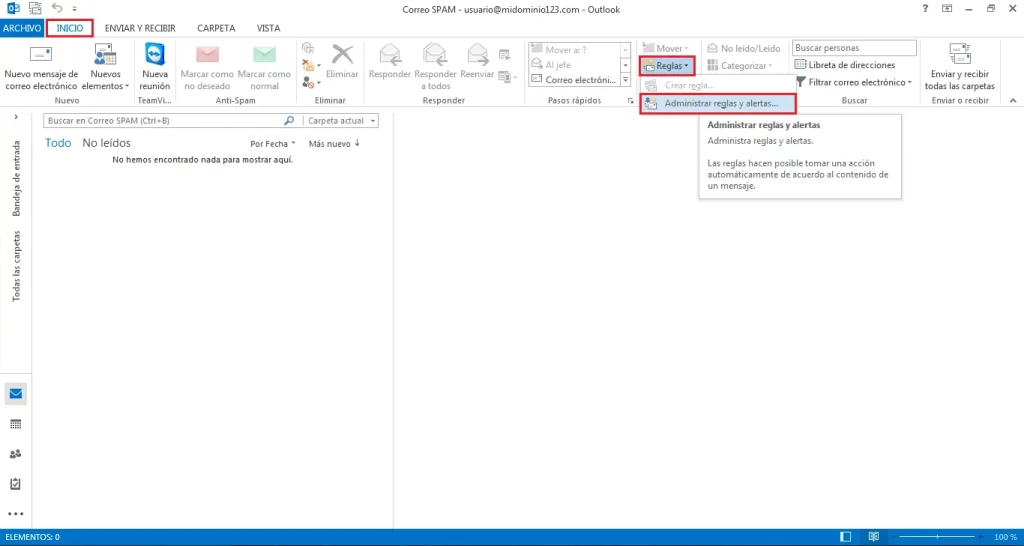Open Calendar view from the left sidebar
1024x546 pixels.
pyautogui.click(x=16, y=424)
